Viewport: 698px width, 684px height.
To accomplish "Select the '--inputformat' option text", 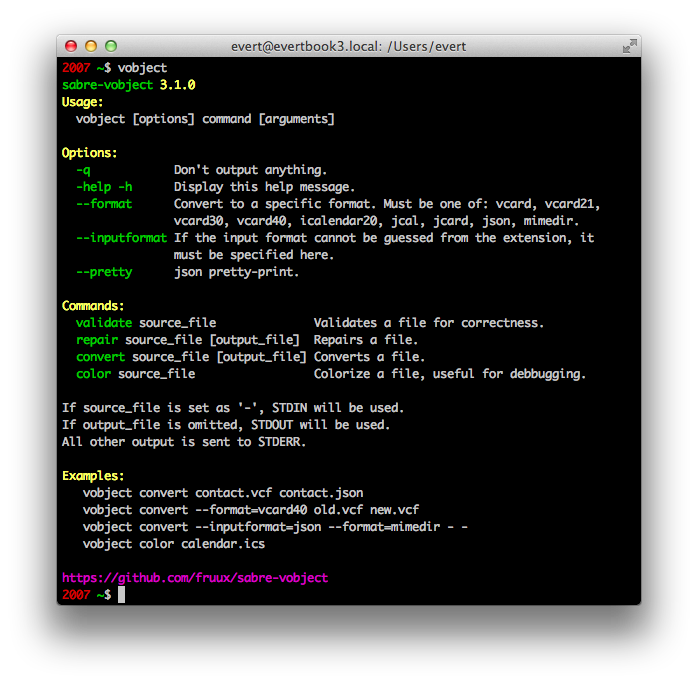I will 122,238.
